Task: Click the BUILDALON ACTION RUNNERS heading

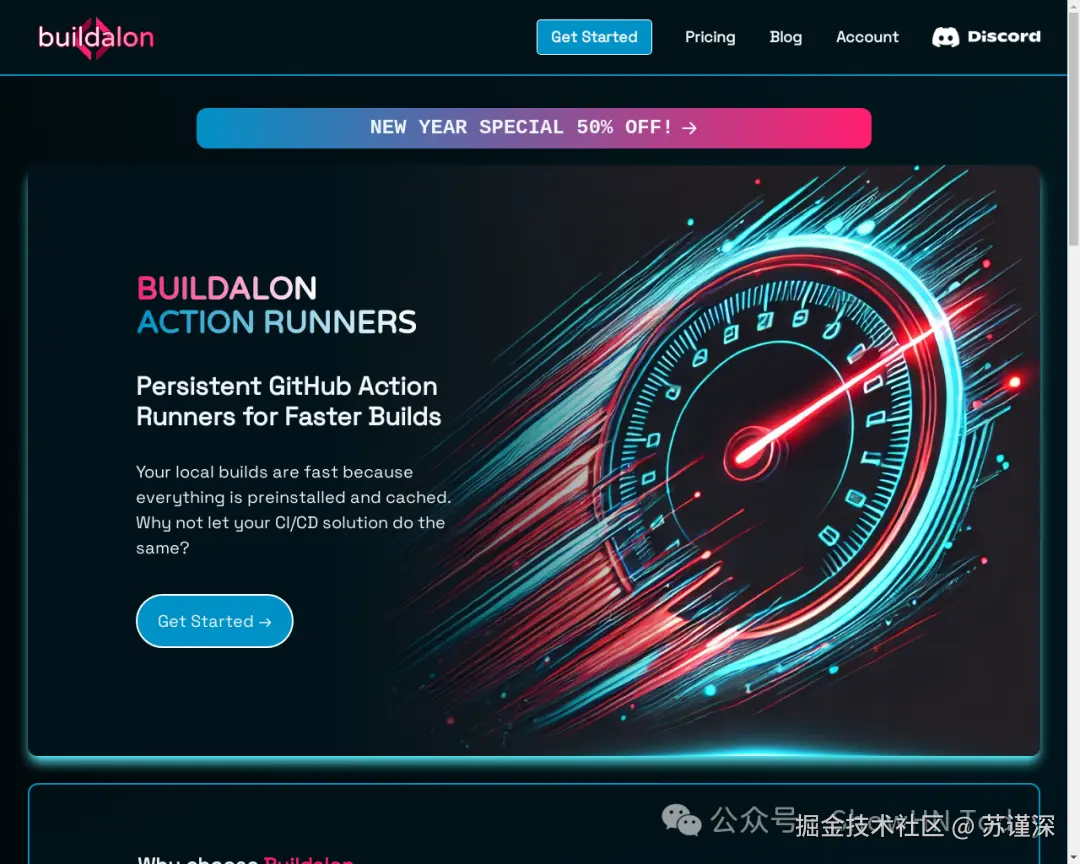Action: point(276,305)
